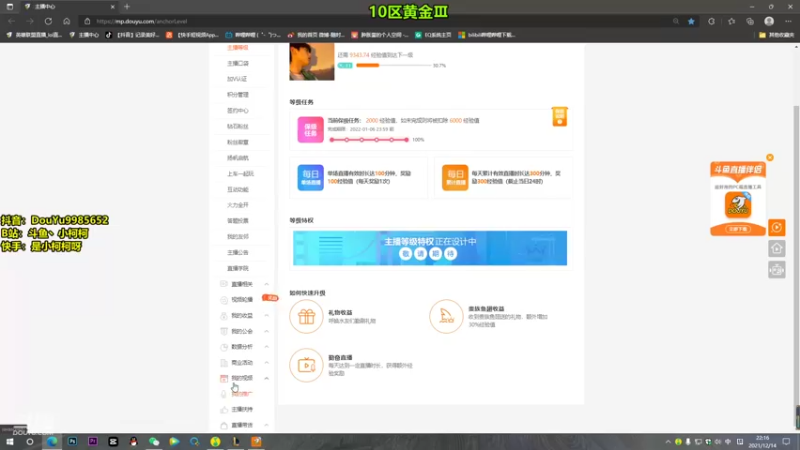
Task: Select 积分管理 in the sidebar
Action: point(238,95)
